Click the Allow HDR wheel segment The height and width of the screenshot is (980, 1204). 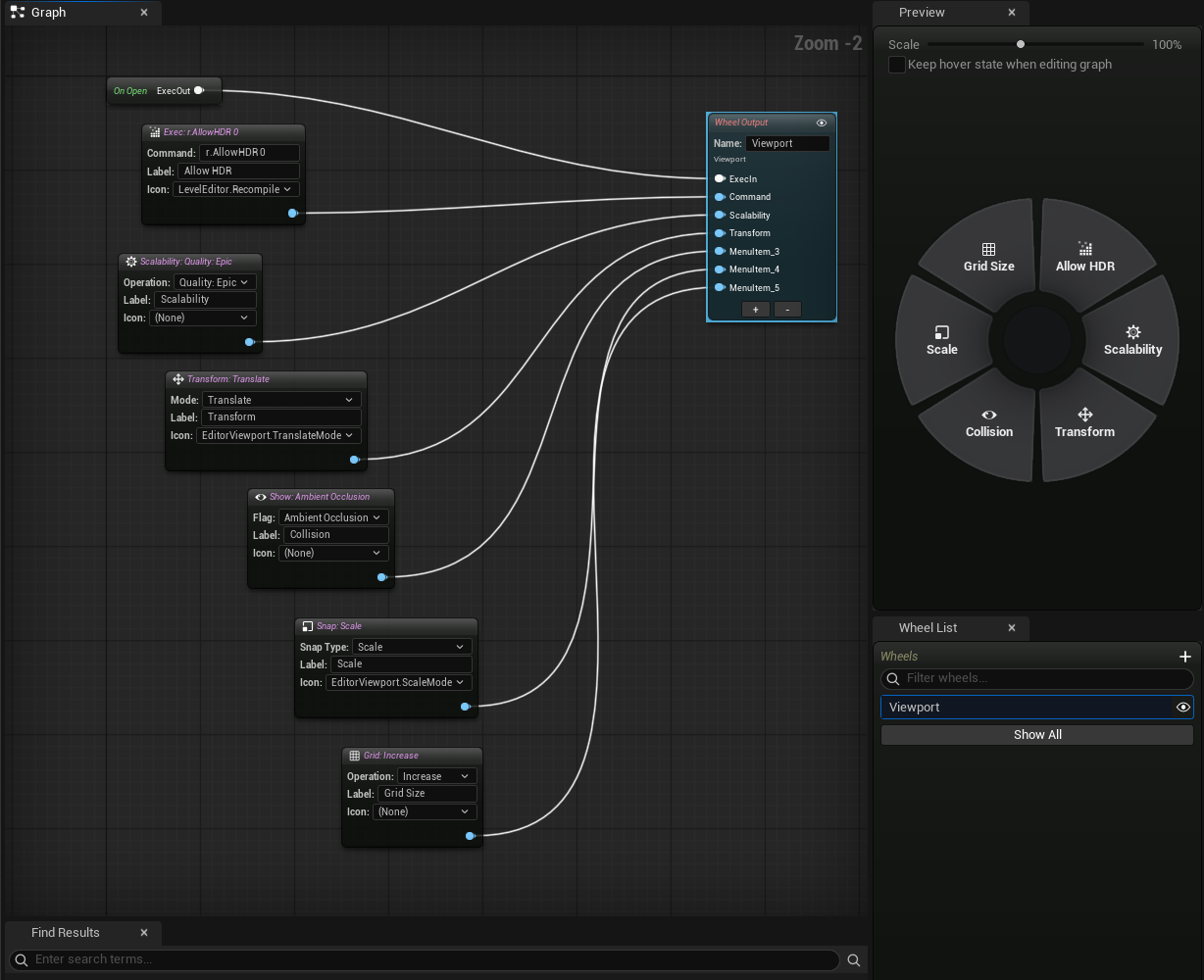(1085, 257)
